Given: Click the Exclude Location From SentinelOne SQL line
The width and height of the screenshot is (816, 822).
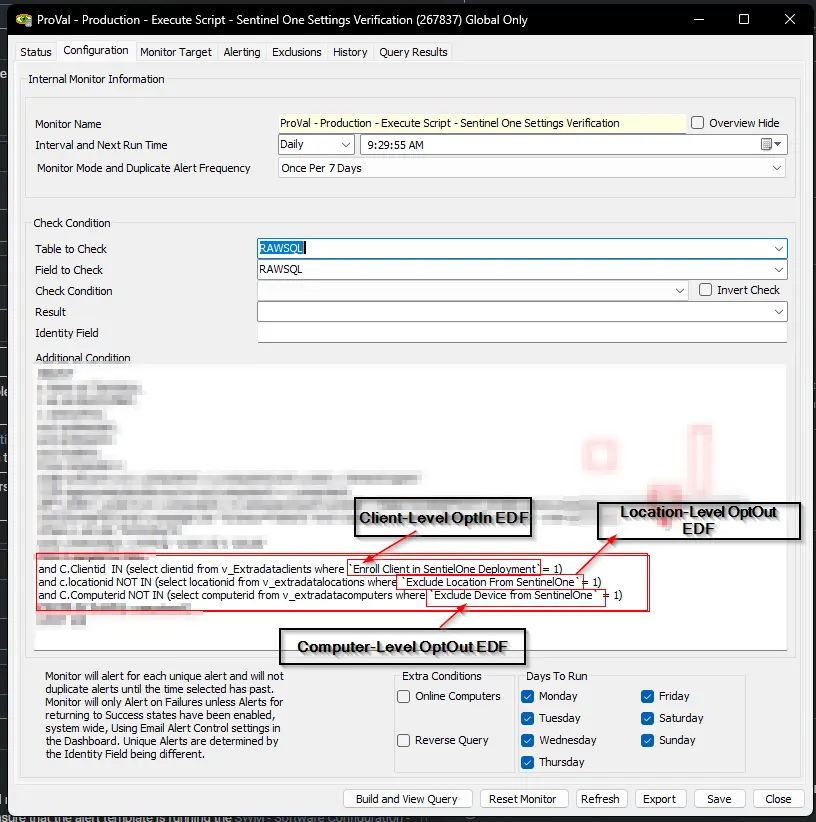Looking at the screenshot, I should pyautogui.click(x=320, y=582).
